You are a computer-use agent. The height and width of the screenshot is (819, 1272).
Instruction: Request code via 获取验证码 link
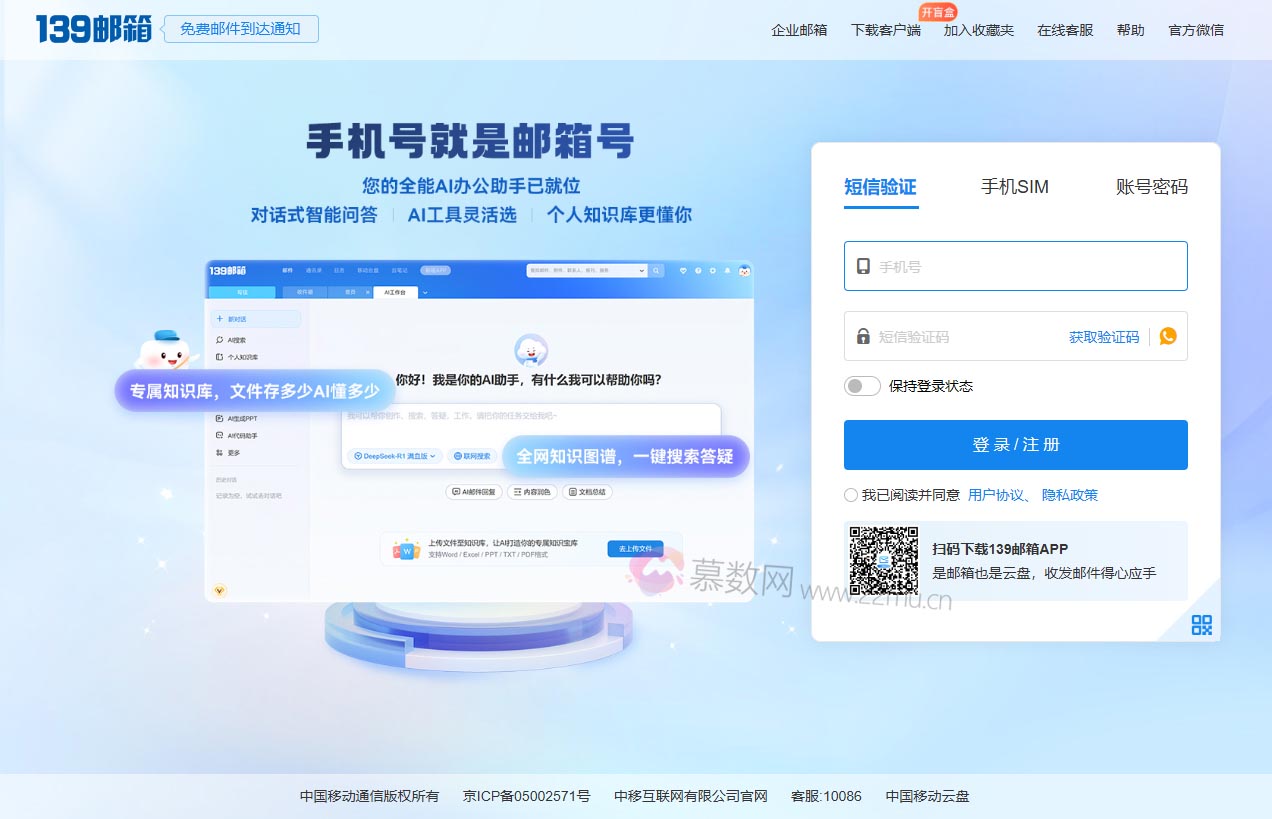click(x=1103, y=336)
